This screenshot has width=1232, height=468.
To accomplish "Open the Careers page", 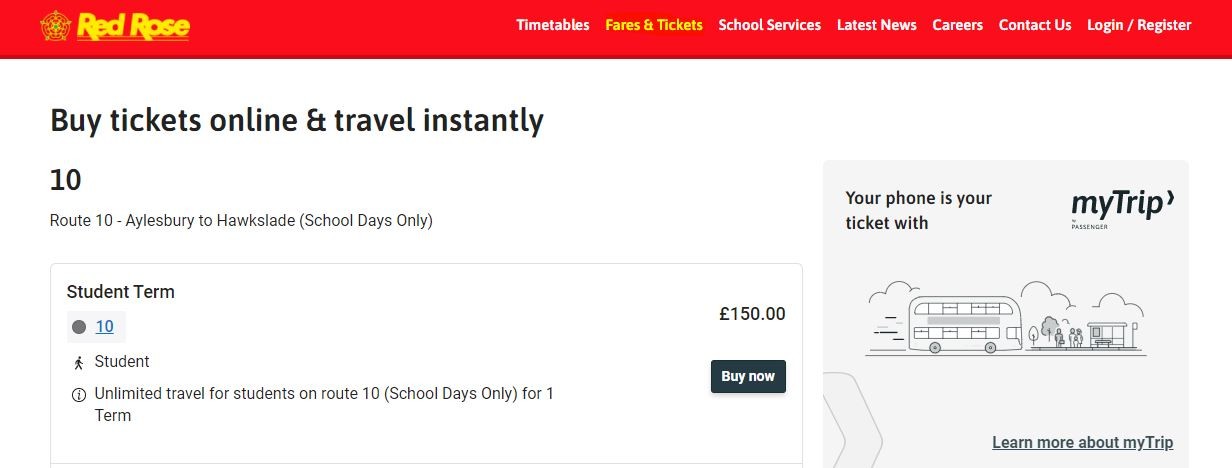I will (x=957, y=25).
